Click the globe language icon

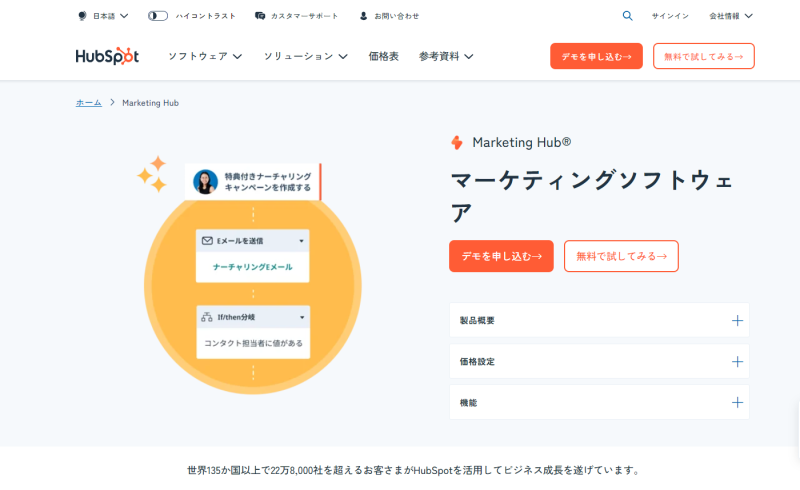tap(82, 16)
